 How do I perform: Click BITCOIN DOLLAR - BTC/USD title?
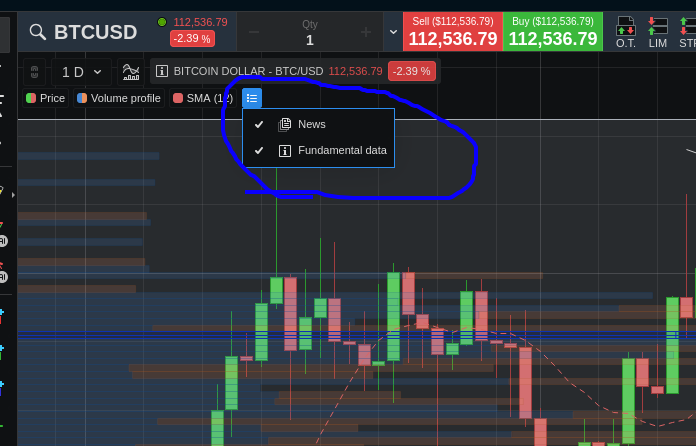(248, 71)
